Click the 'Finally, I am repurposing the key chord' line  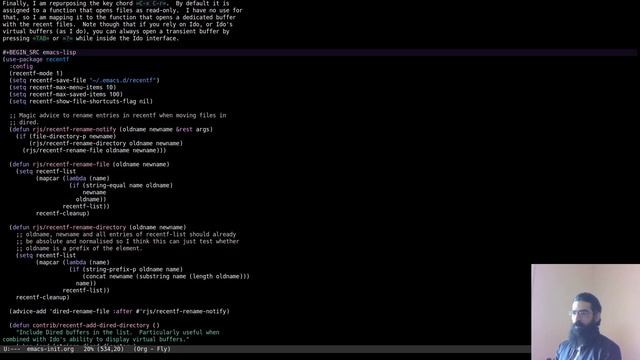tap(116, 3)
